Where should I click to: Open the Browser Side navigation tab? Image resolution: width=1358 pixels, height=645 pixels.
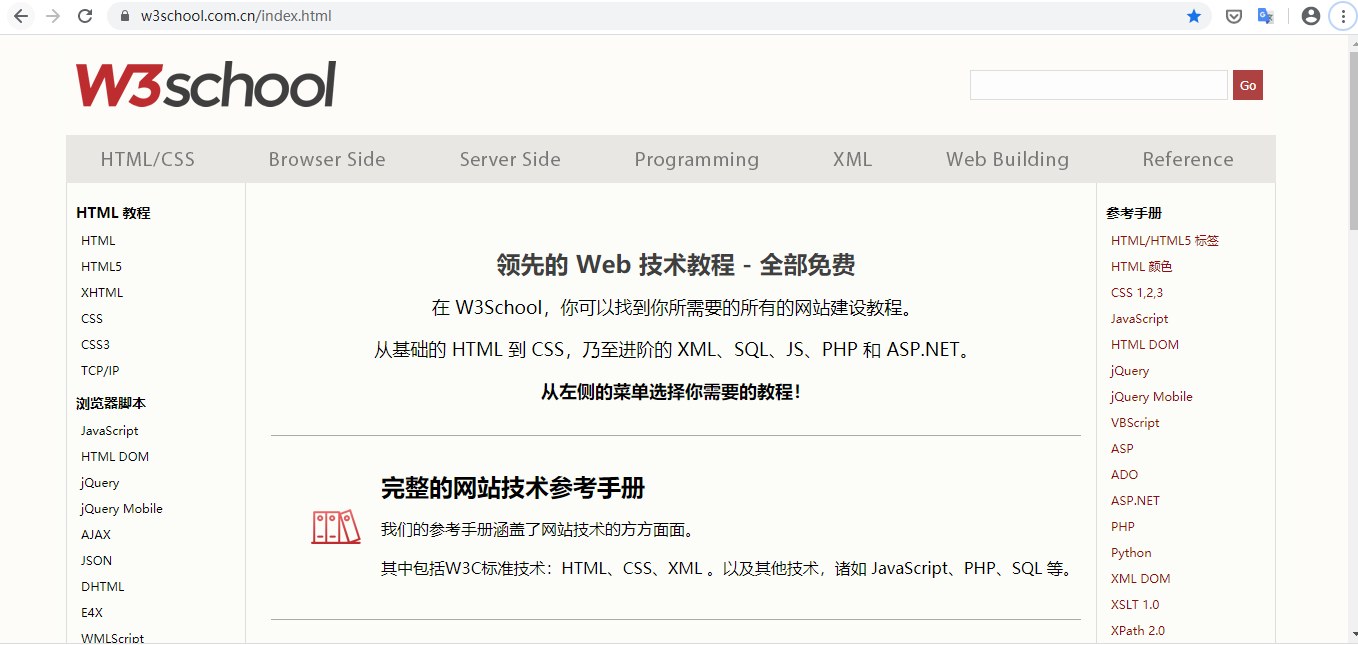pos(327,159)
